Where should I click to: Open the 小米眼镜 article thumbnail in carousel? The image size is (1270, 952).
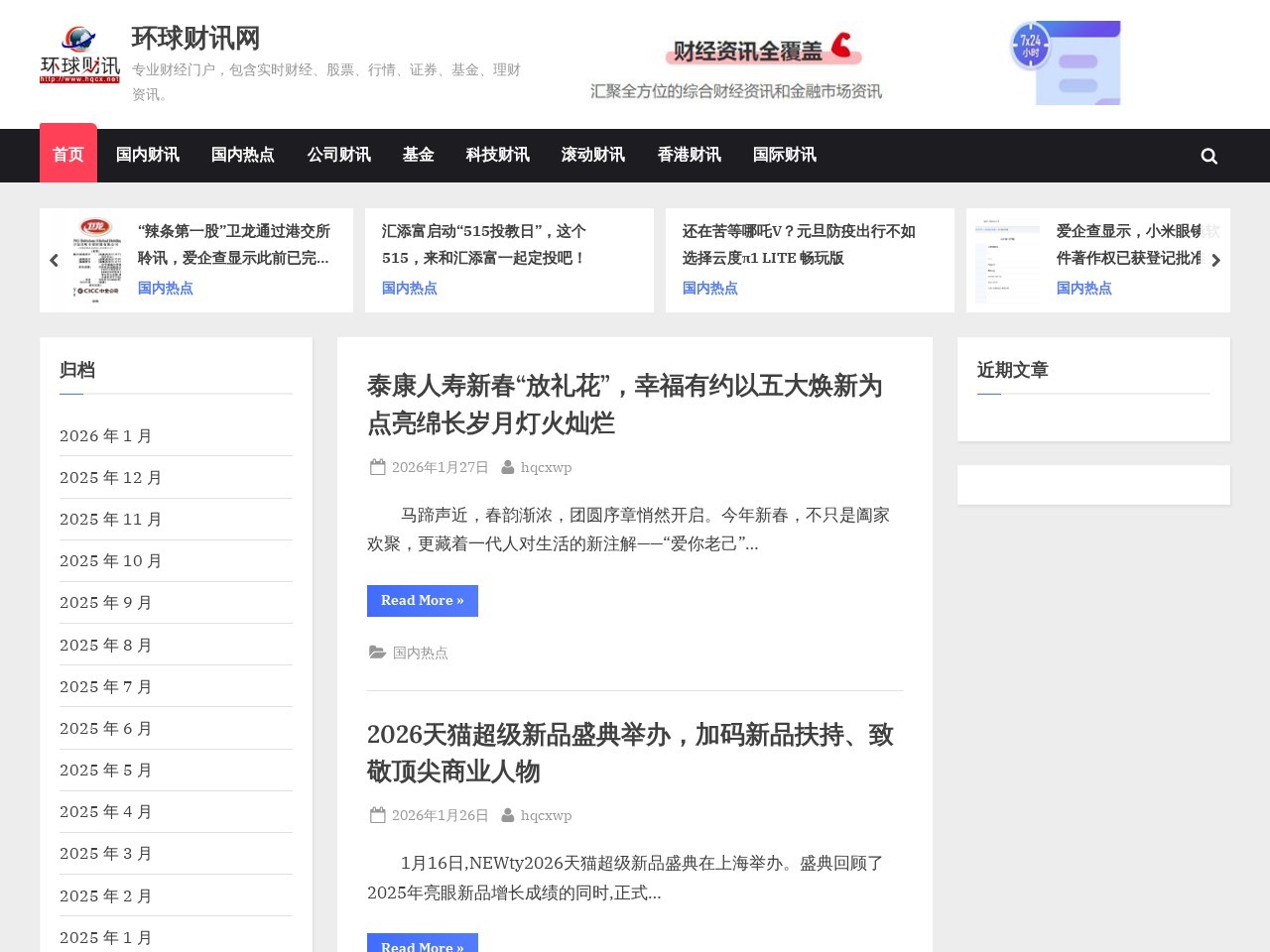click(x=1007, y=260)
